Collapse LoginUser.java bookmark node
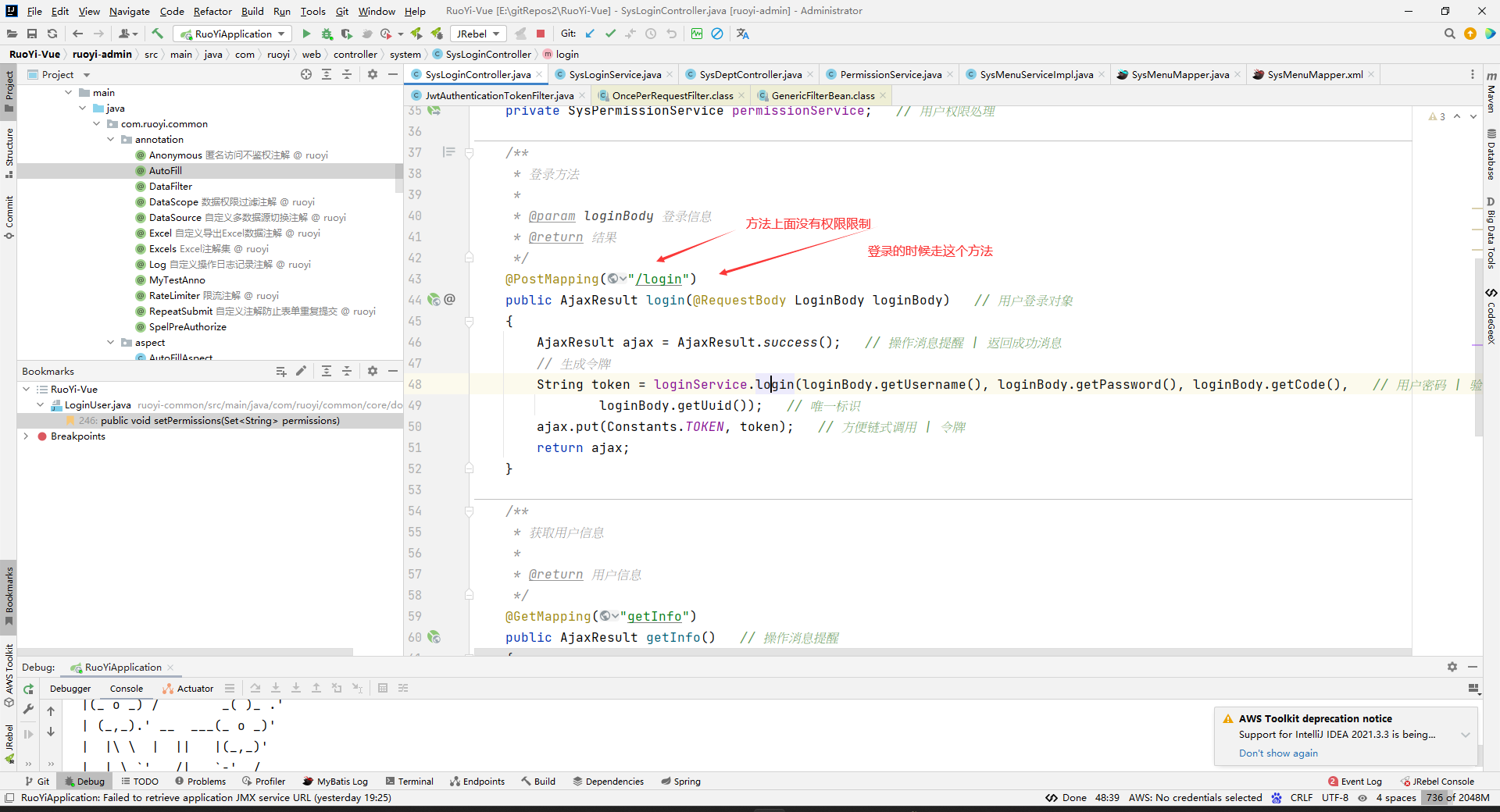This screenshot has width=1500, height=812. (x=40, y=405)
